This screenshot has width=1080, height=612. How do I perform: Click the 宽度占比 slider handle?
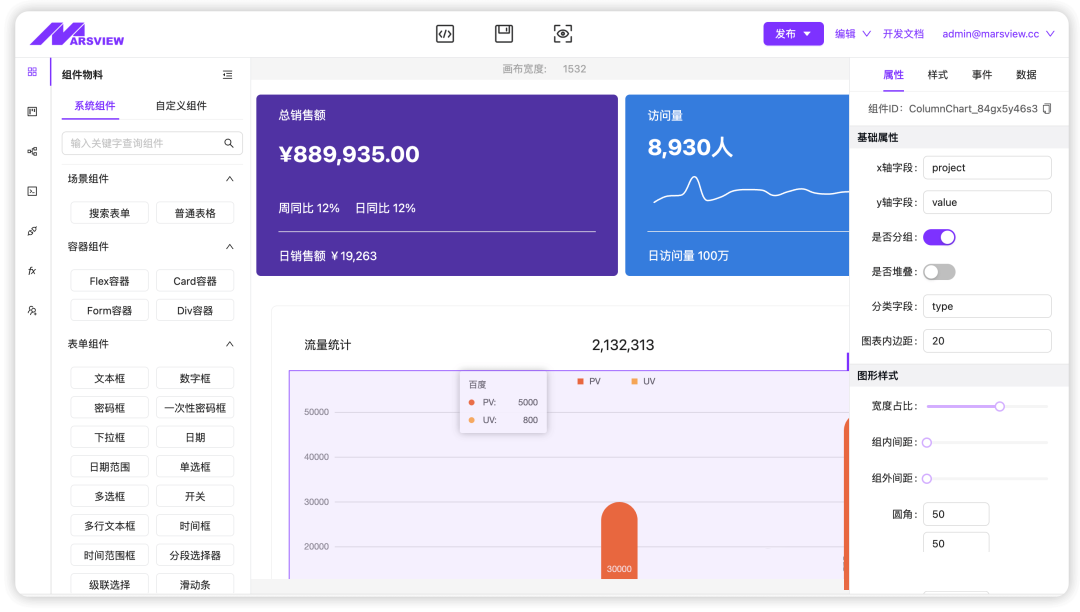[x=999, y=406]
